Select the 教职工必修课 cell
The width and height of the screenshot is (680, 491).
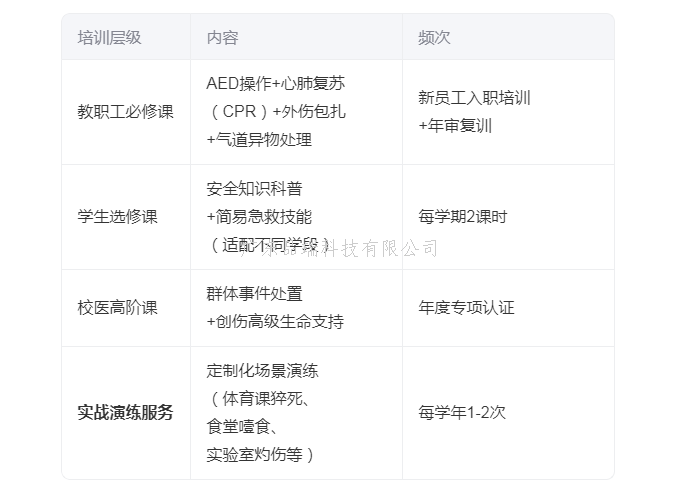coord(125,112)
